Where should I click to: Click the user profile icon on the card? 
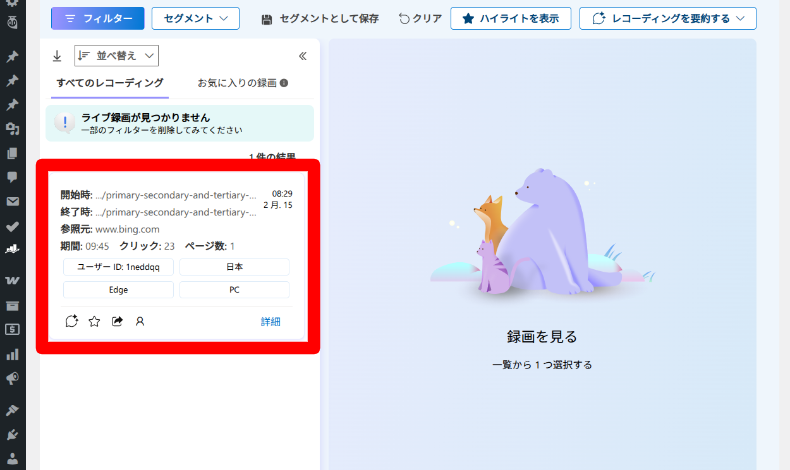140,321
